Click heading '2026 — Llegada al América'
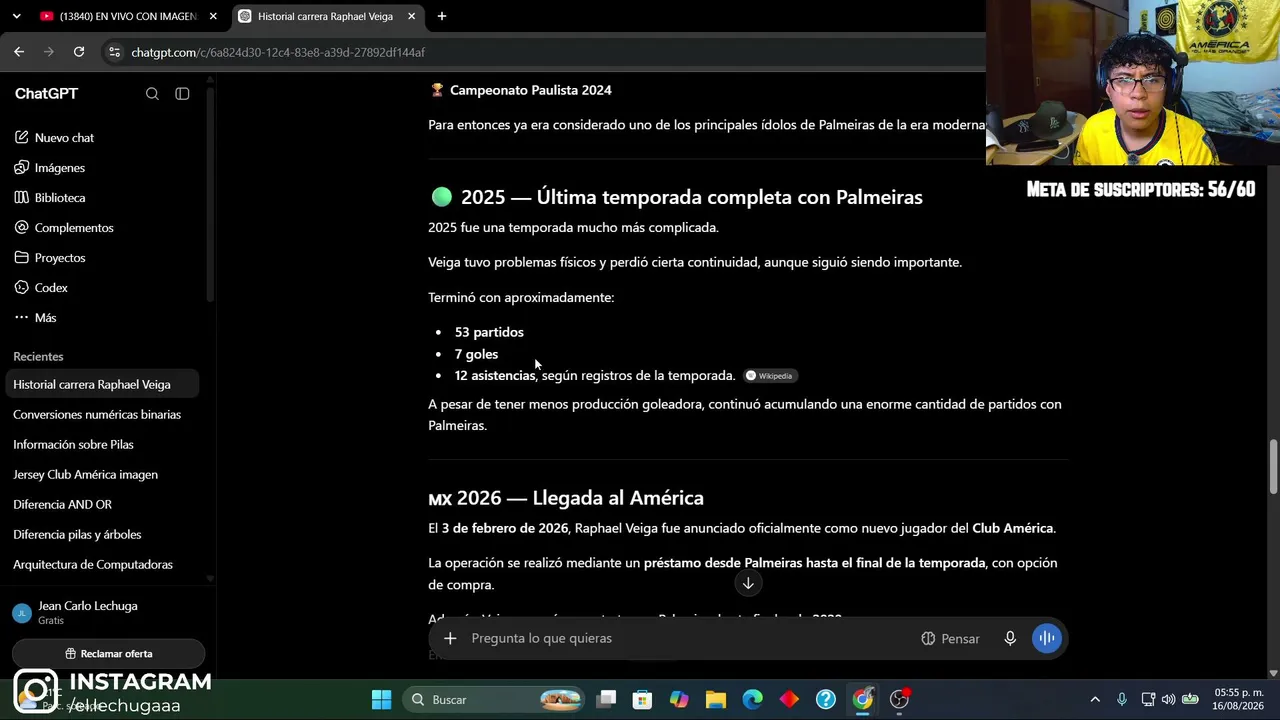 580,498
